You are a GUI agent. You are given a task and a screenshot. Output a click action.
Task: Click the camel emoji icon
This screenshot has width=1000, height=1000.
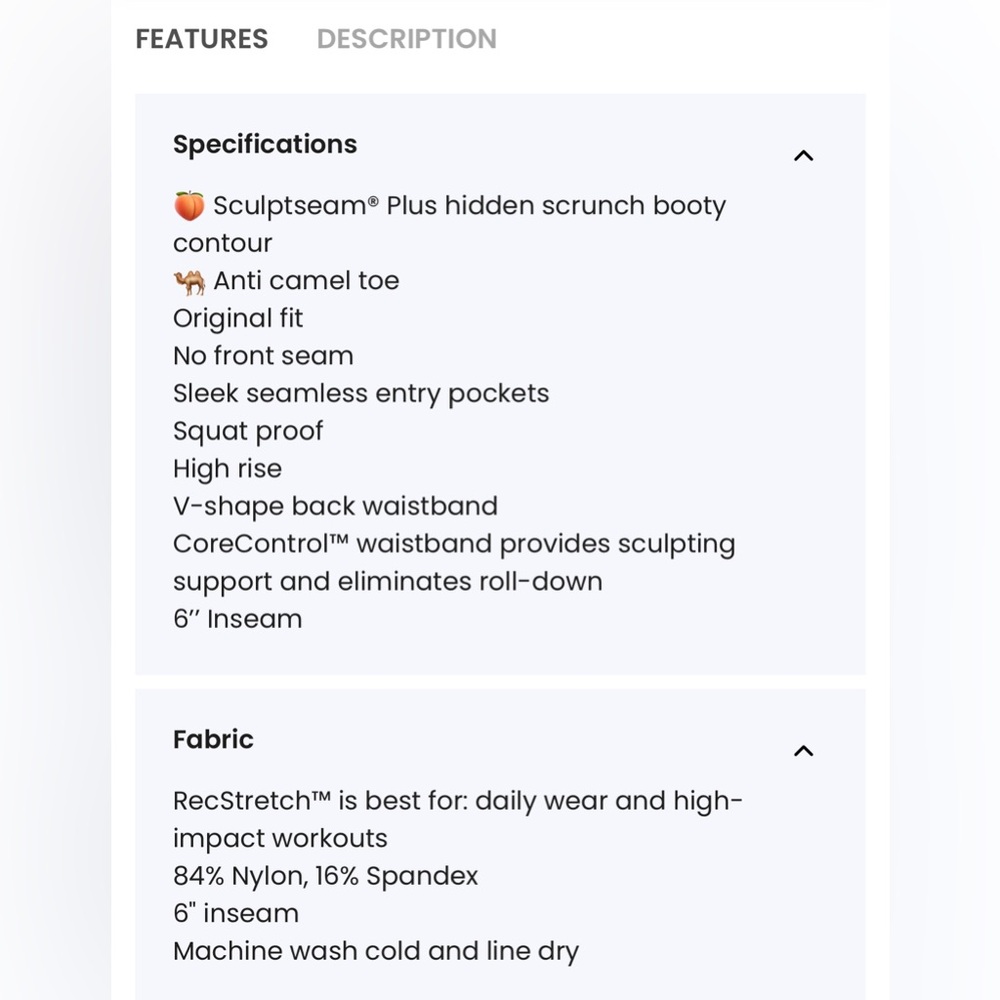tap(188, 281)
